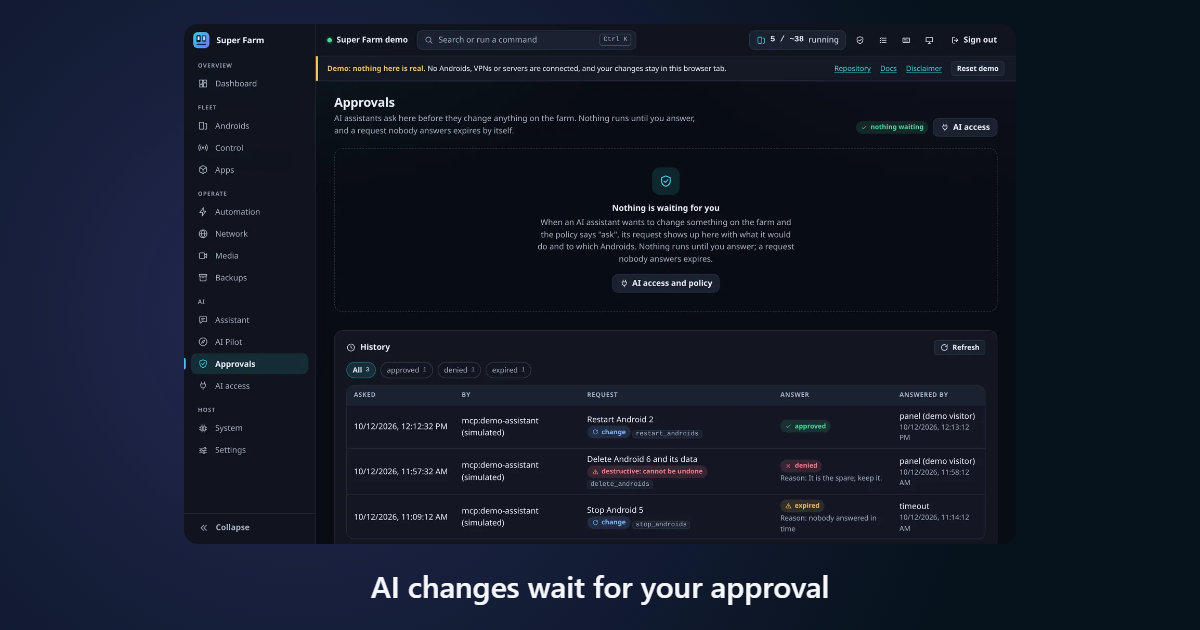Viewport: 1200px width, 630px height.
Task: Click the running devices status pill
Action: 797,40
